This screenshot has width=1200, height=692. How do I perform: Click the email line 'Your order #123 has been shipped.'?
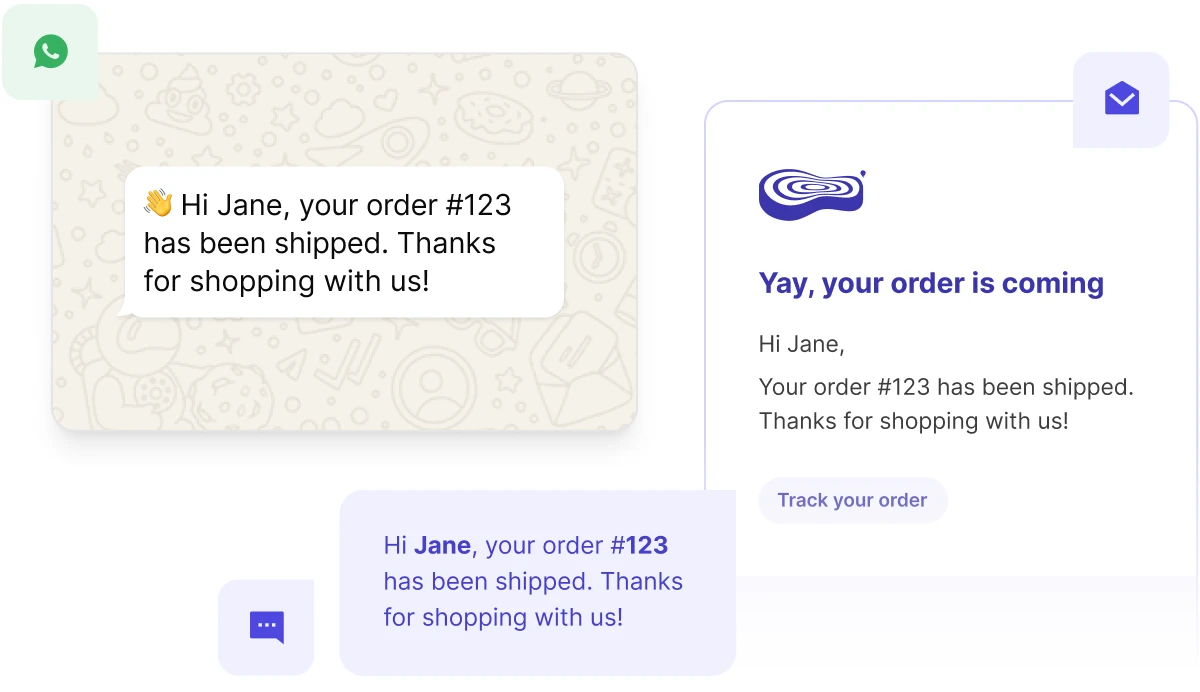[x=946, y=387]
